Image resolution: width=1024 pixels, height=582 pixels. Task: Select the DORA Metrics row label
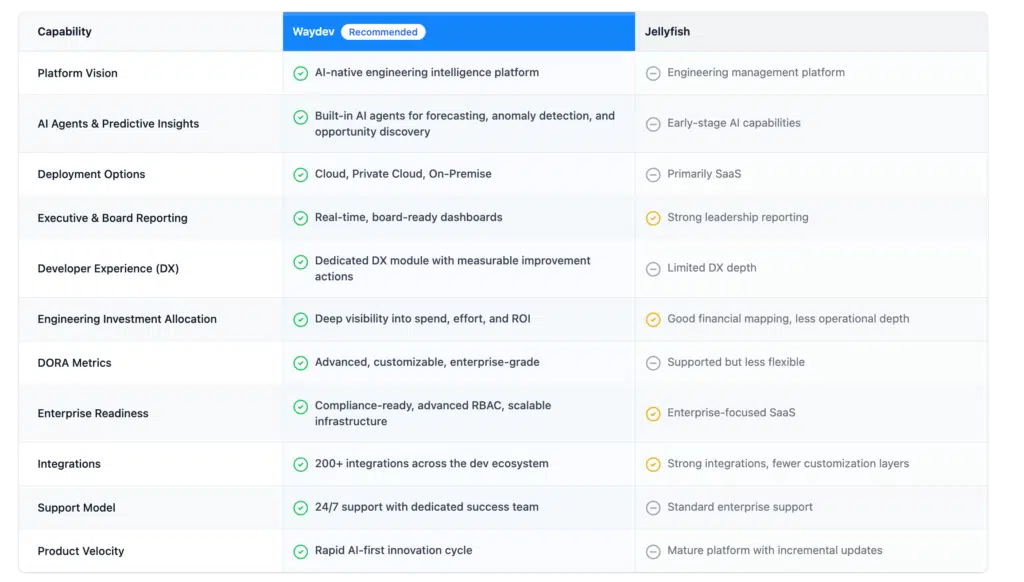tap(74, 363)
